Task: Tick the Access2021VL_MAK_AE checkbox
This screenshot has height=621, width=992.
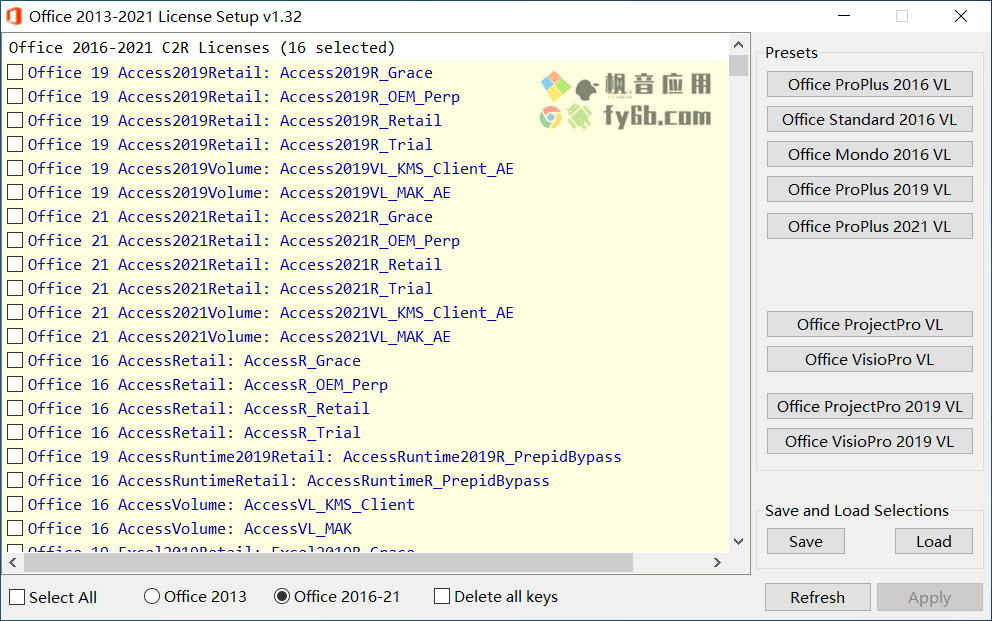Action: pos(15,336)
